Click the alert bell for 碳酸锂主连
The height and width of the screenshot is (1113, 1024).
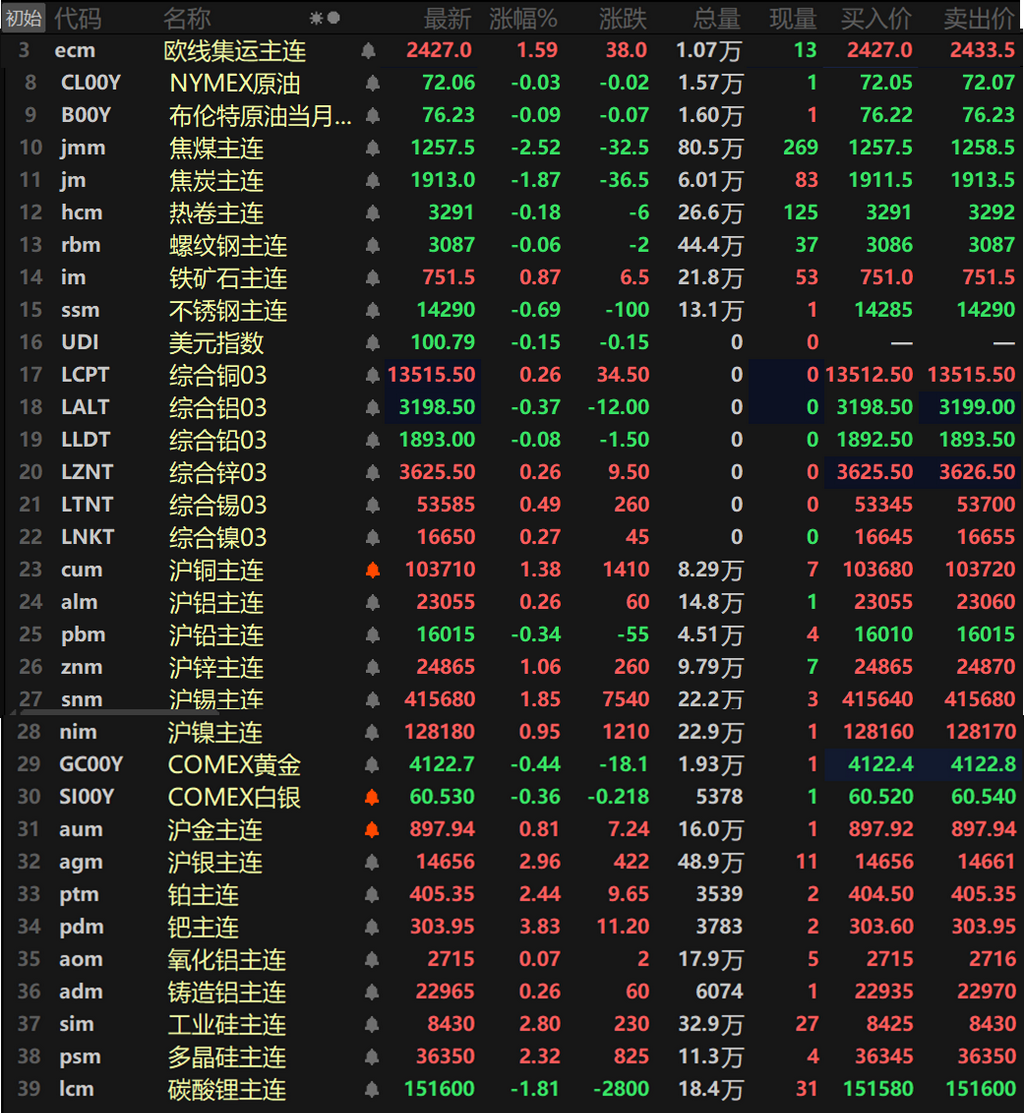click(371, 1090)
